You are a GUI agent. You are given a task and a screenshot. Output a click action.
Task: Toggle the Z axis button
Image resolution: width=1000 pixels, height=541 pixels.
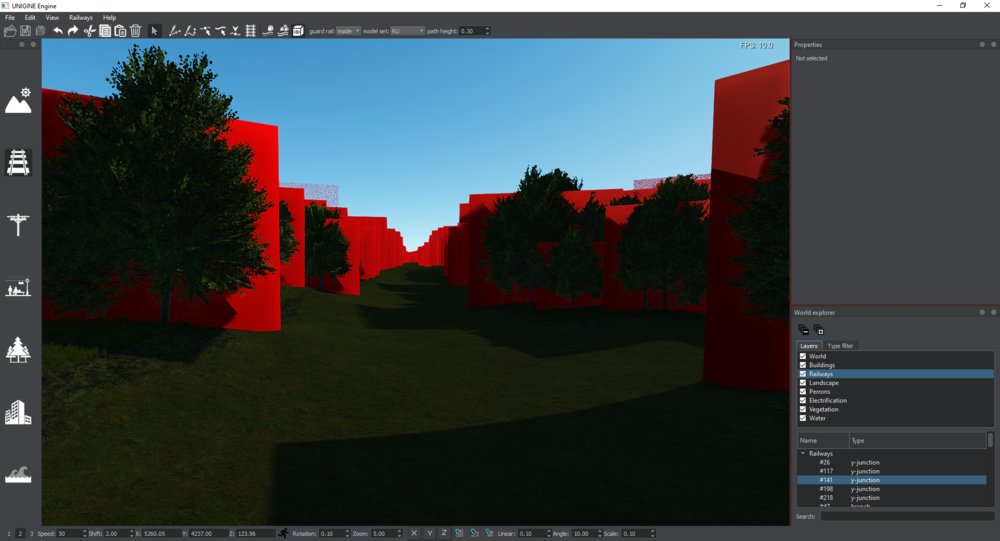tap(444, 533)
